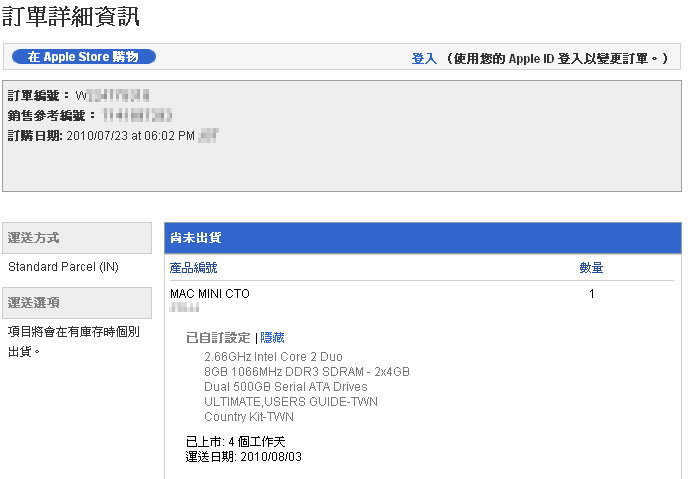688x479 pixels.
Task: Select the MAC MINI CTO product name
Action: [x=210, y=293]
